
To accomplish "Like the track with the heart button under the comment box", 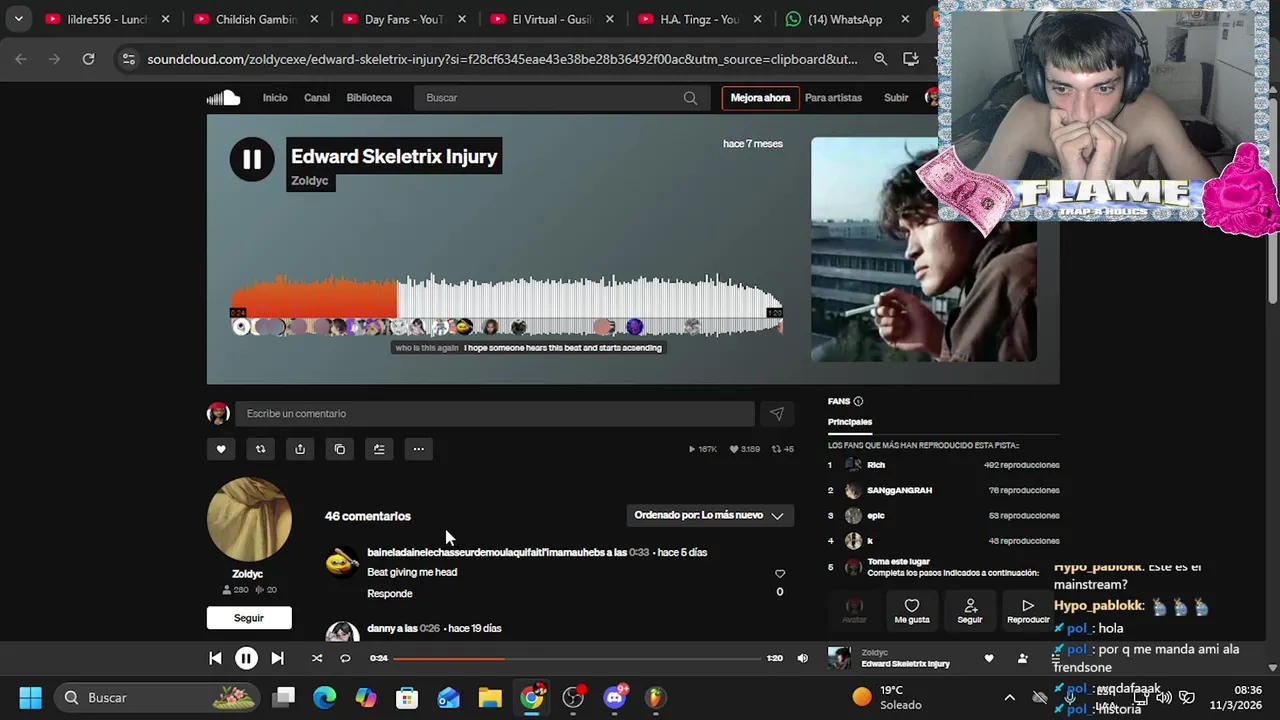I will point(221,449).
